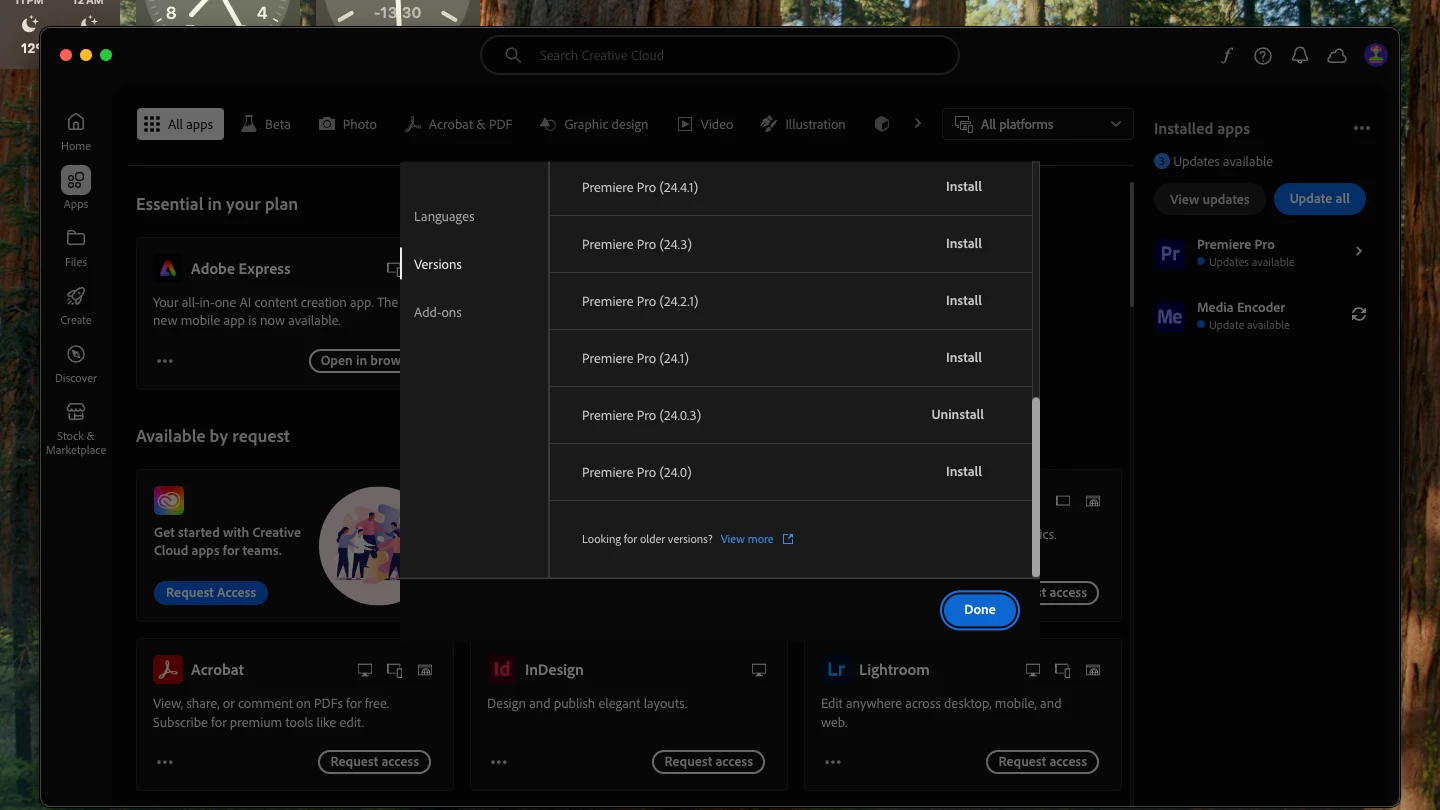Open Stock & Marketplace in sidebar
The height and width of the screenshot is (810, 1440).
(x=75, y=428)
